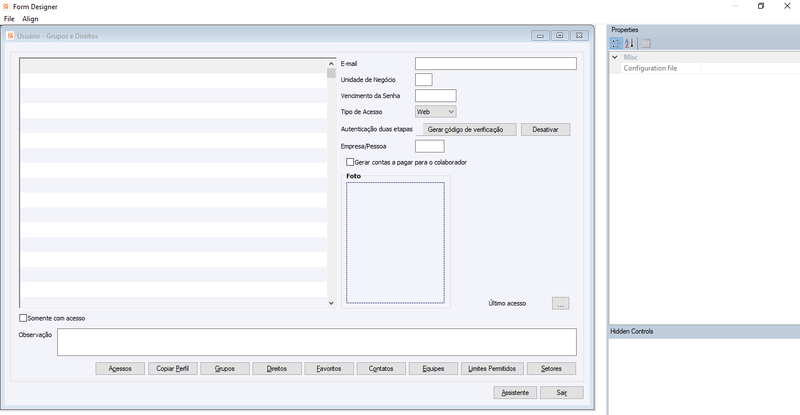Select the first row of the user grid

pyautogui.click(x=173, y=66)
